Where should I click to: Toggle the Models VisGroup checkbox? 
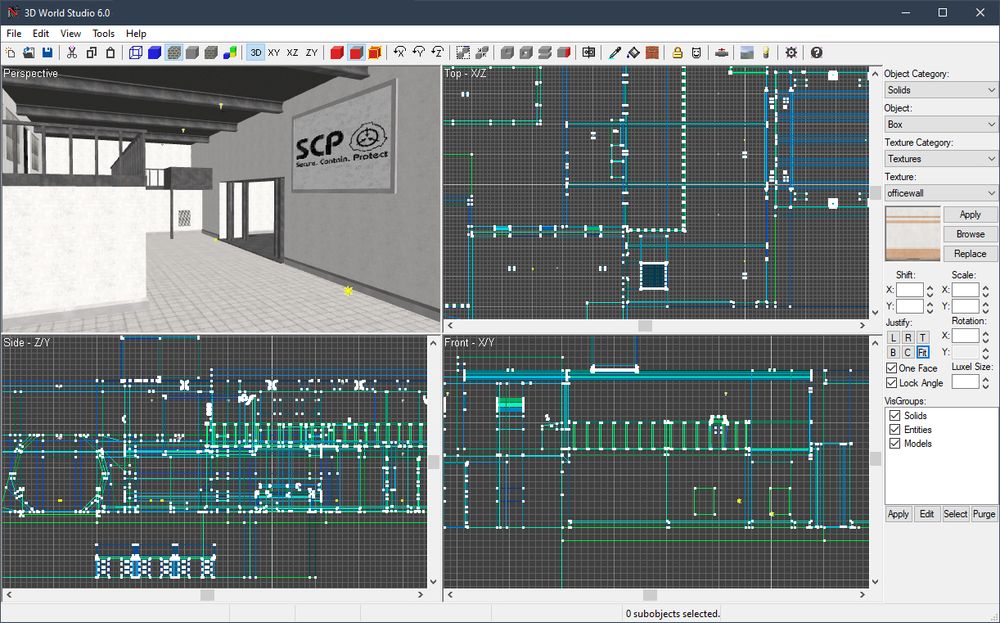point(895,443)
